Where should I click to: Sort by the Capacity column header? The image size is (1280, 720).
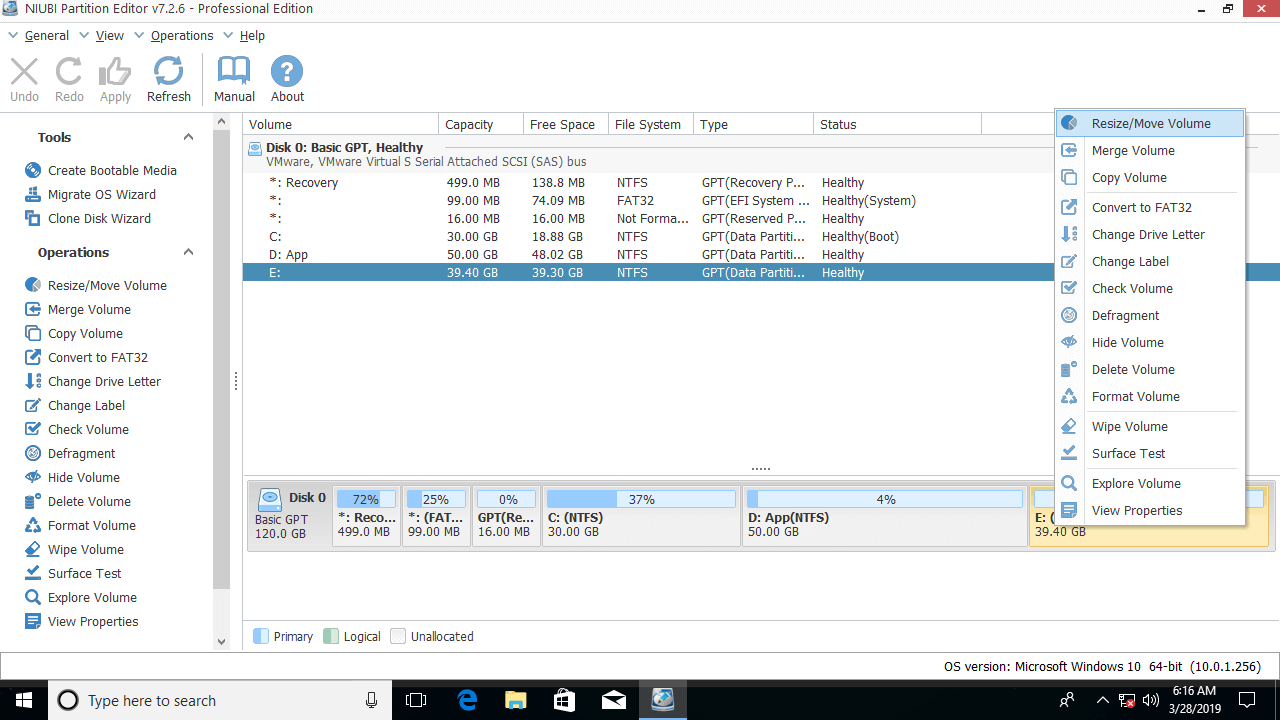click(470, 124)
